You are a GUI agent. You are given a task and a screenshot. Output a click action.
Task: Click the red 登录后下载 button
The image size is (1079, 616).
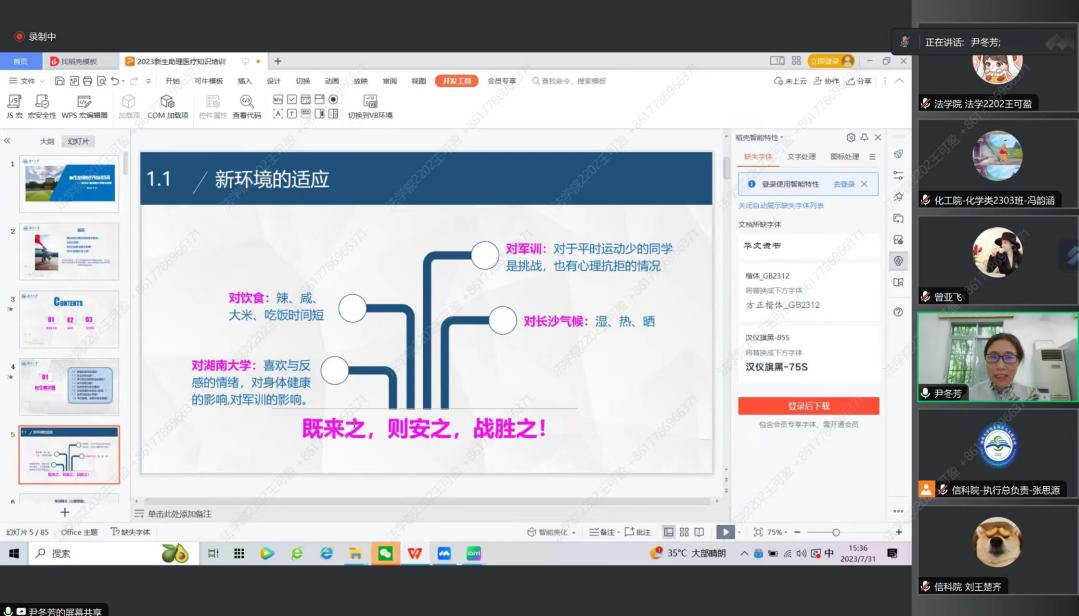tap(808, 406)
